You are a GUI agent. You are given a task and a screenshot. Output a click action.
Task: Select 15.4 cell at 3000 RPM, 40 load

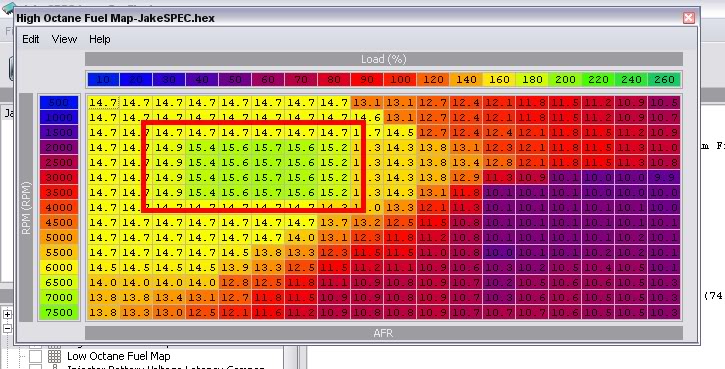(202, 178)
